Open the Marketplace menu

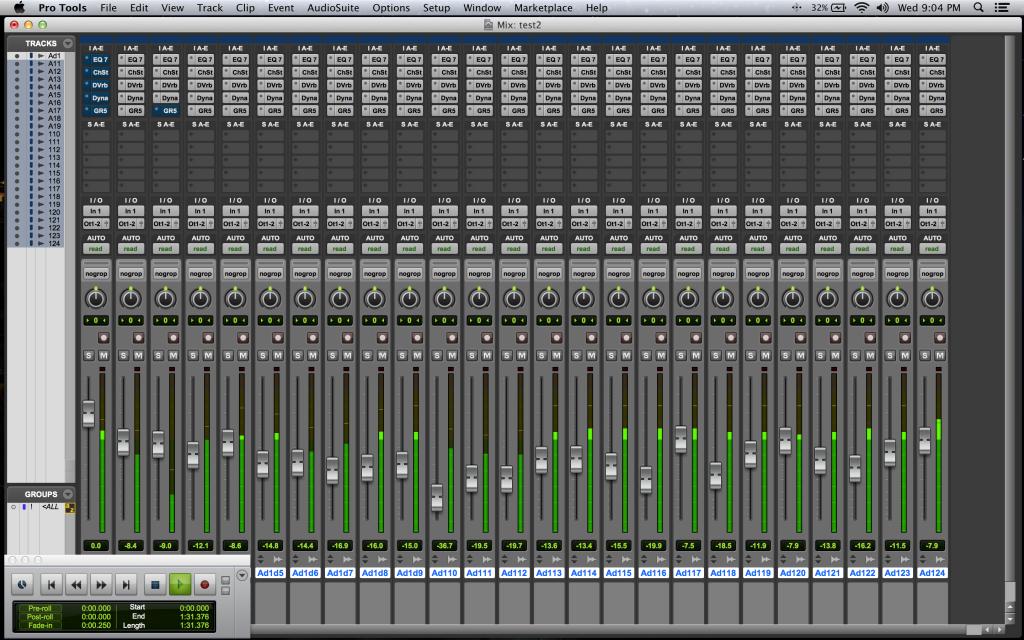coord(545,8)
